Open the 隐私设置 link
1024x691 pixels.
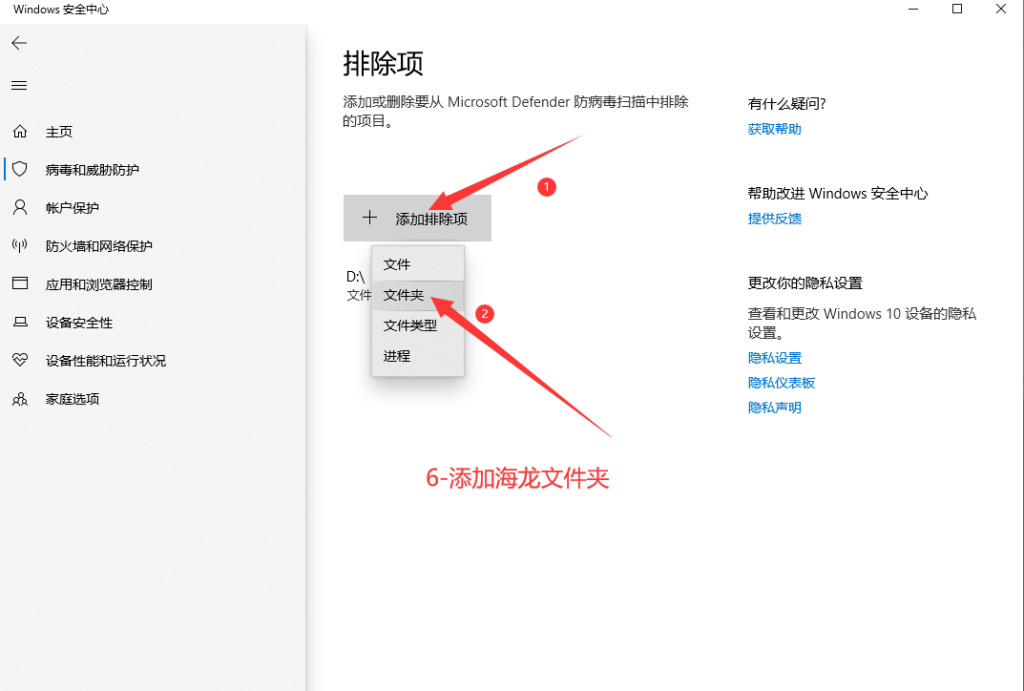coord(774,358)
